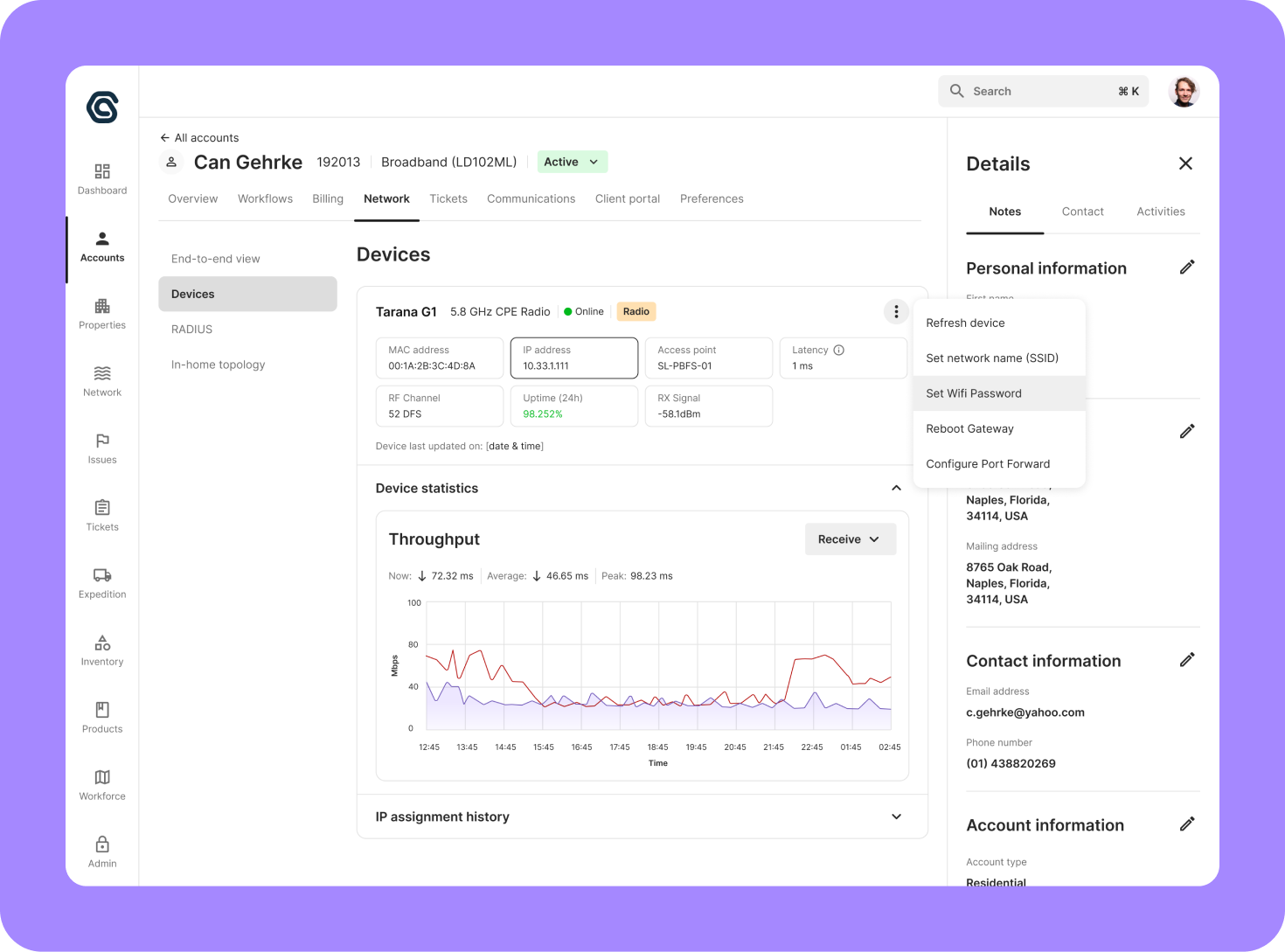Viewport: 1285px width, 952px height.
Task: Select the Activities tab in Details
Action: point(1161,212)
